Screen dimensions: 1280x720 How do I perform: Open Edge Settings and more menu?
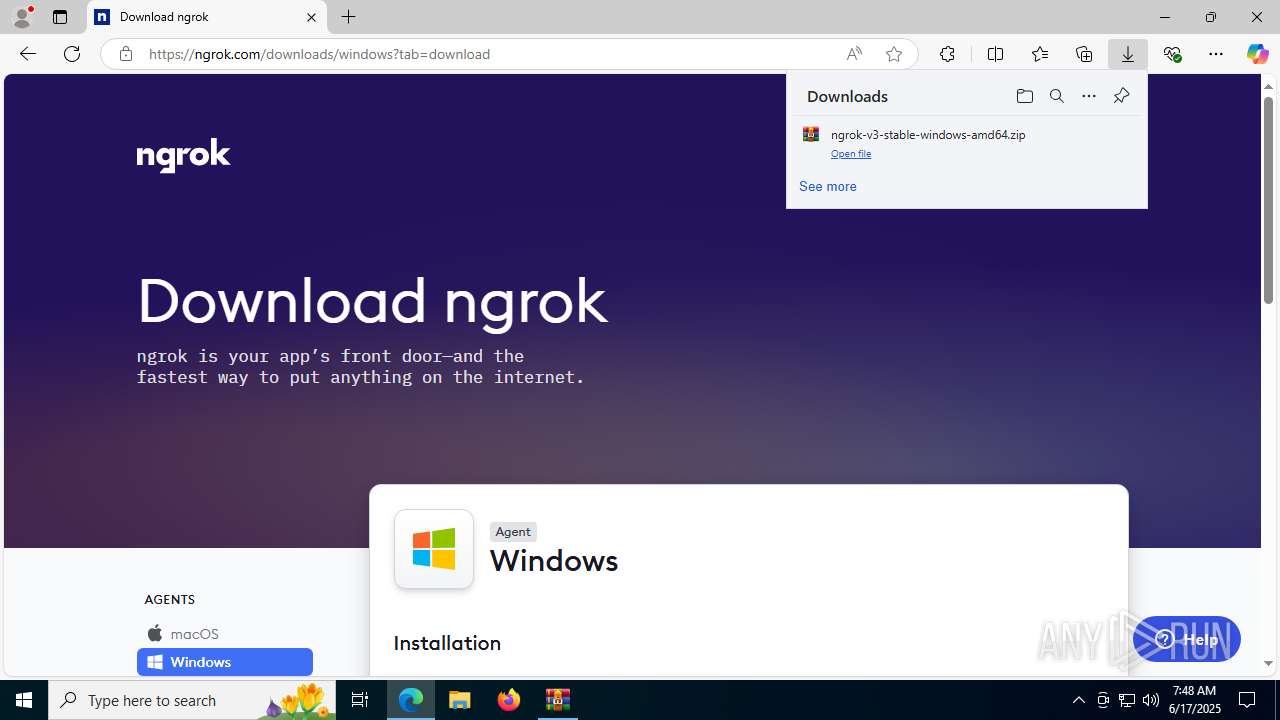pos(1216,54)
